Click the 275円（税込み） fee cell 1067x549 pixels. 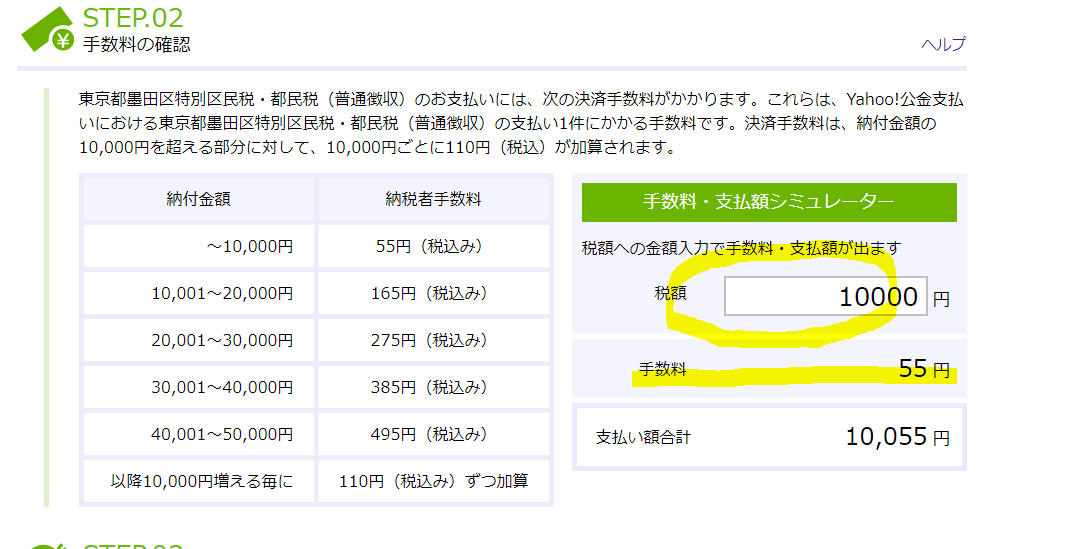(x=433, y=340)
